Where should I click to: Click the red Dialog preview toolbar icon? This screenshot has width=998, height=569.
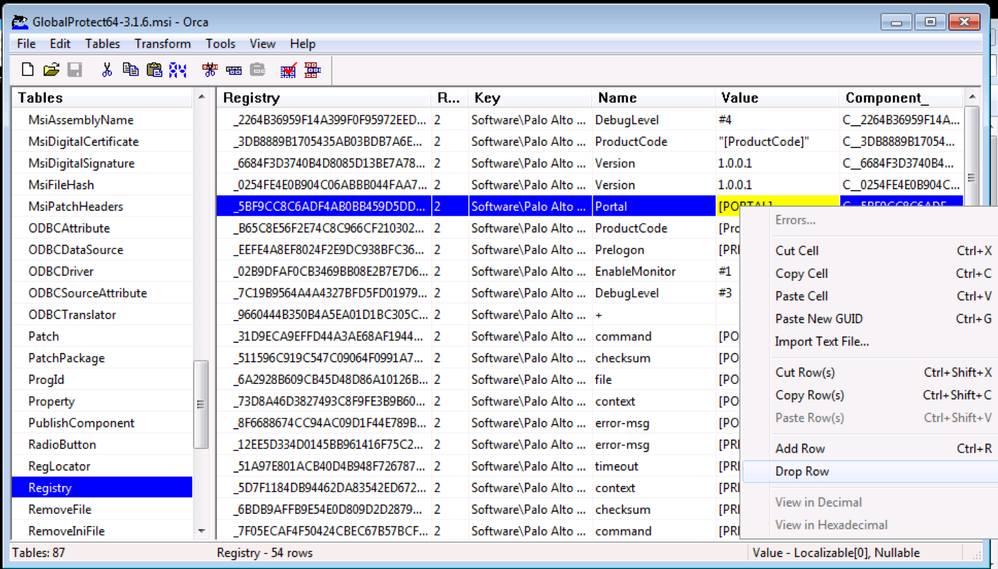[x=312, y=70]
